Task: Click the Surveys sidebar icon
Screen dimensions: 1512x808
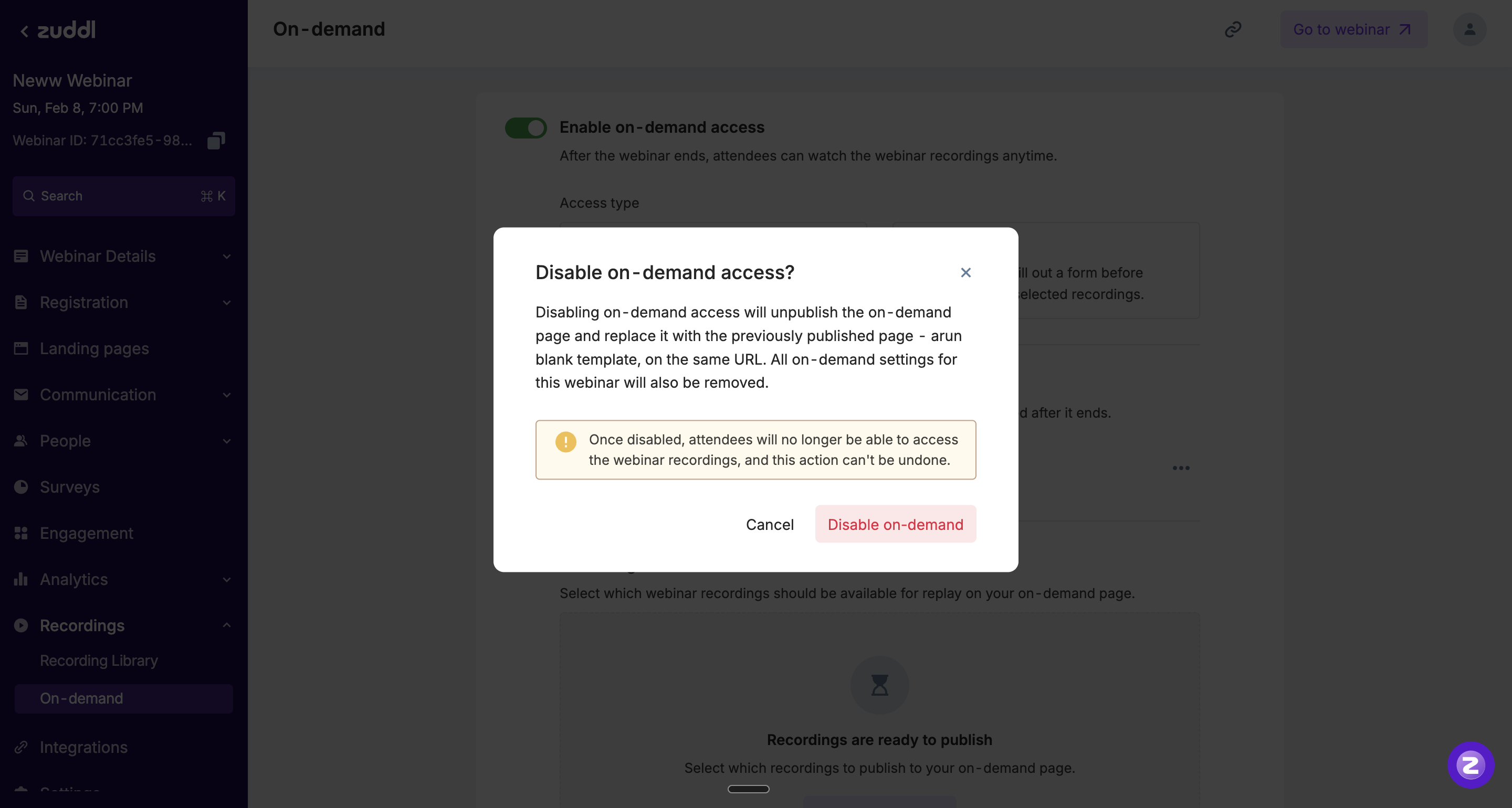Action: 21,487
